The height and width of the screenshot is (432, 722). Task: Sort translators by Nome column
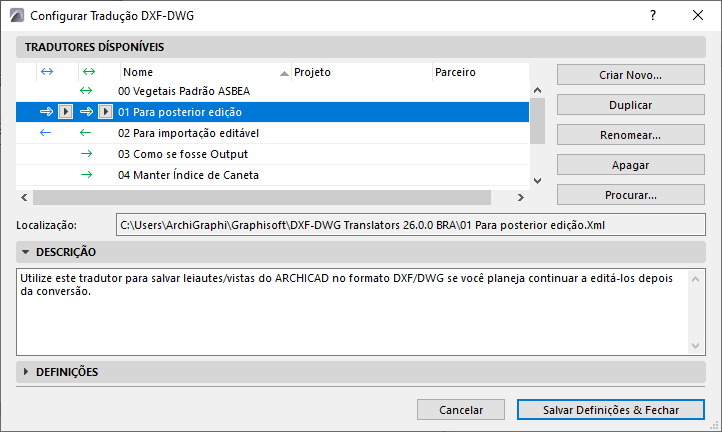tap(200, 72)
